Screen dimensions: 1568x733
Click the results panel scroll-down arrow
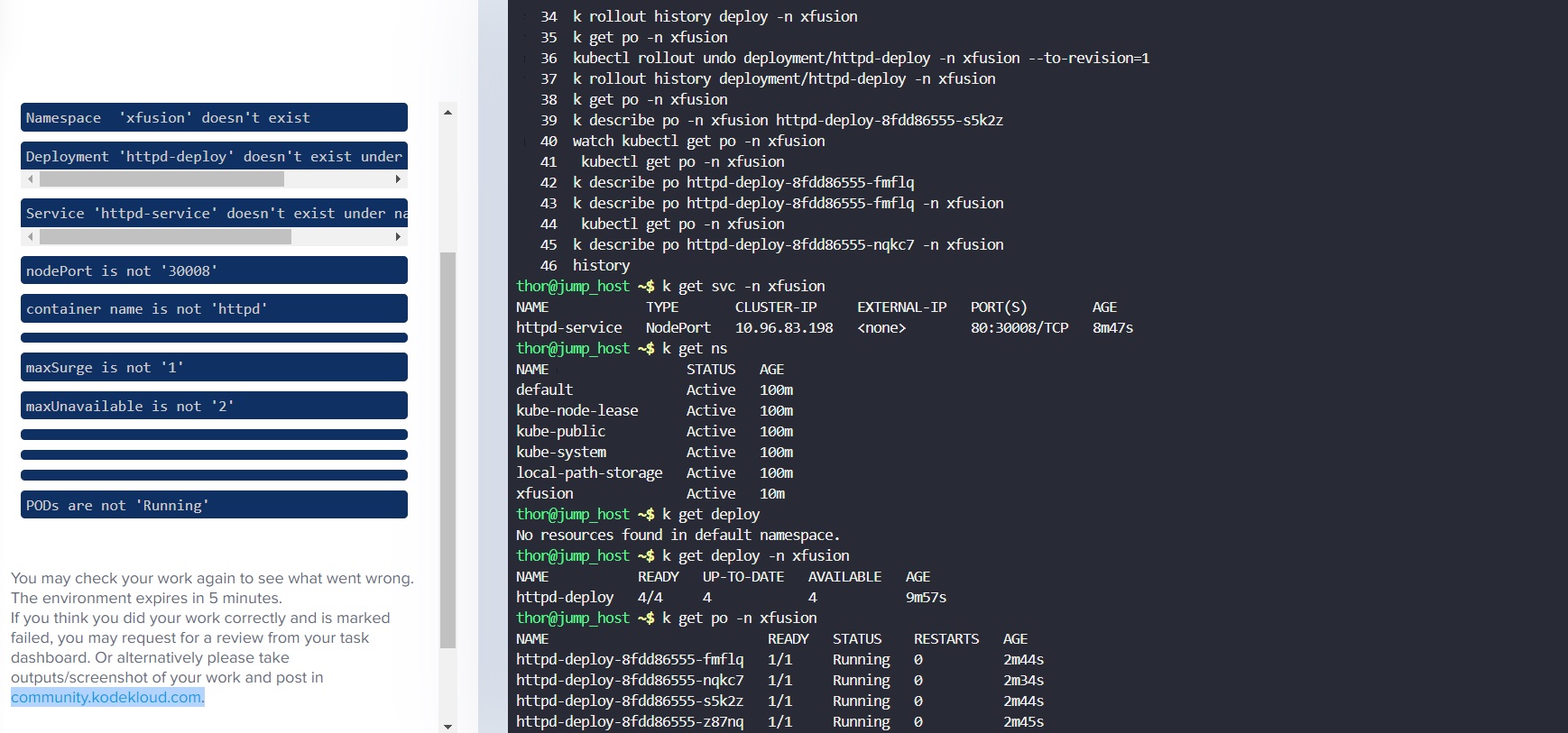(x=447, y=726)
